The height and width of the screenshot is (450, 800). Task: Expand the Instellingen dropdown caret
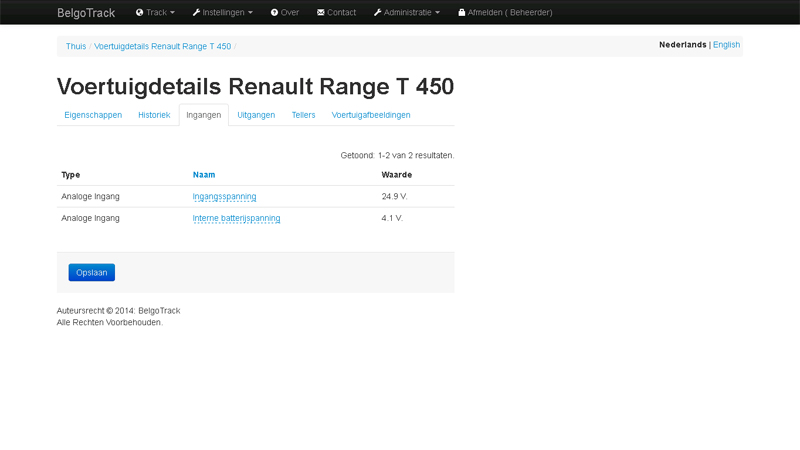250,13
